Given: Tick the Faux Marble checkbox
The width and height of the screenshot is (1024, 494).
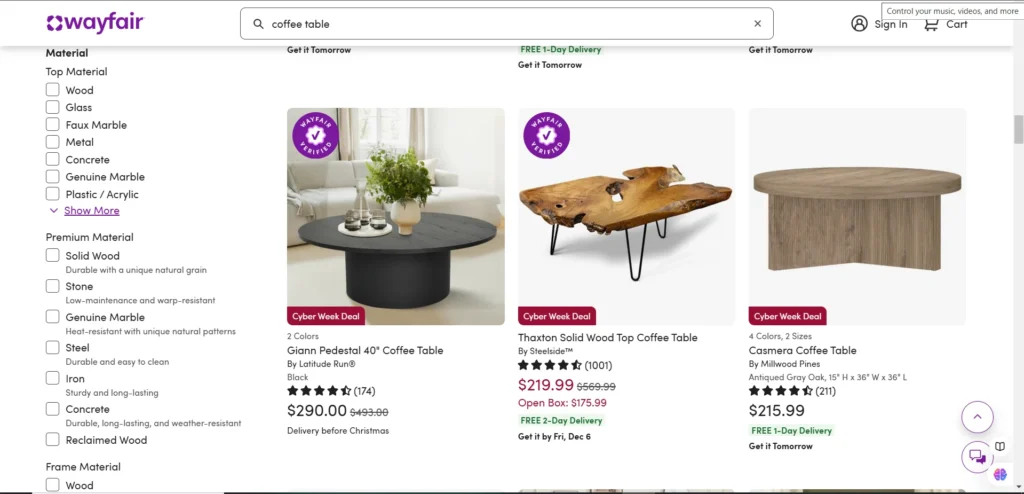Looking at the screenshot, I should pos(53,125).
